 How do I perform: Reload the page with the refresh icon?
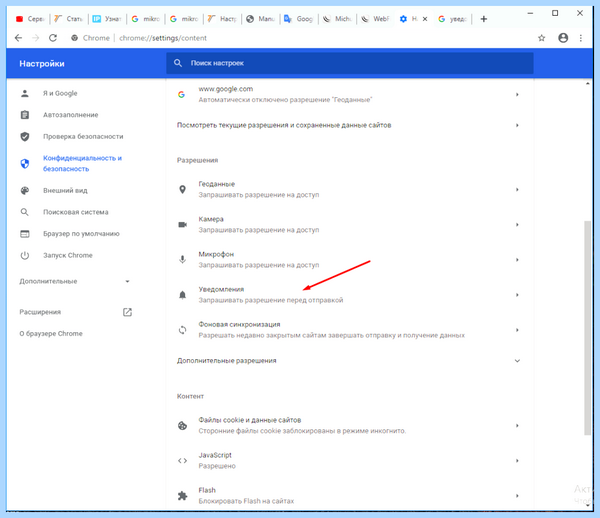53,38
